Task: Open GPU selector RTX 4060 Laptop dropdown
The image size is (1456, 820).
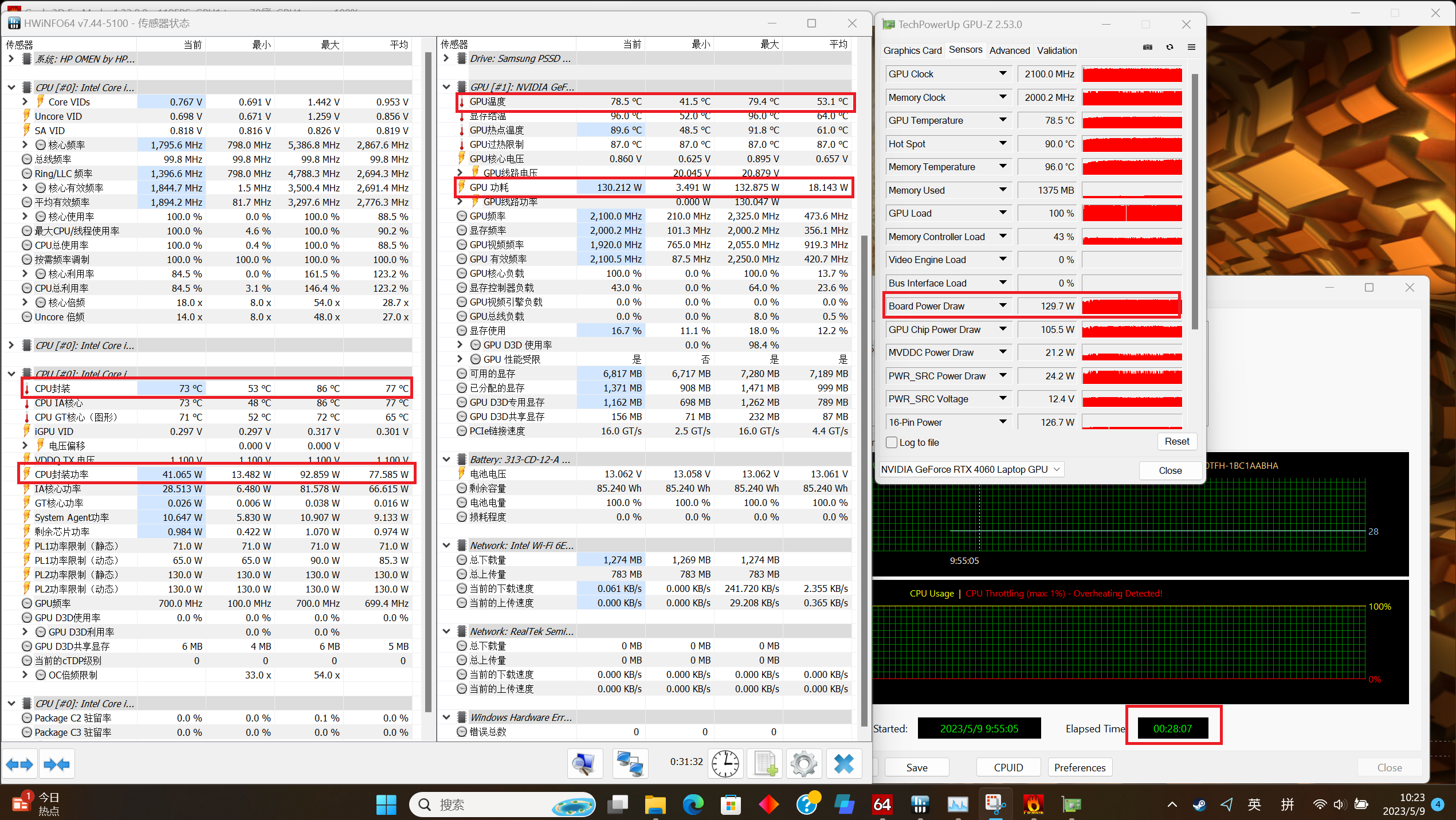Action: pos(972,469)
